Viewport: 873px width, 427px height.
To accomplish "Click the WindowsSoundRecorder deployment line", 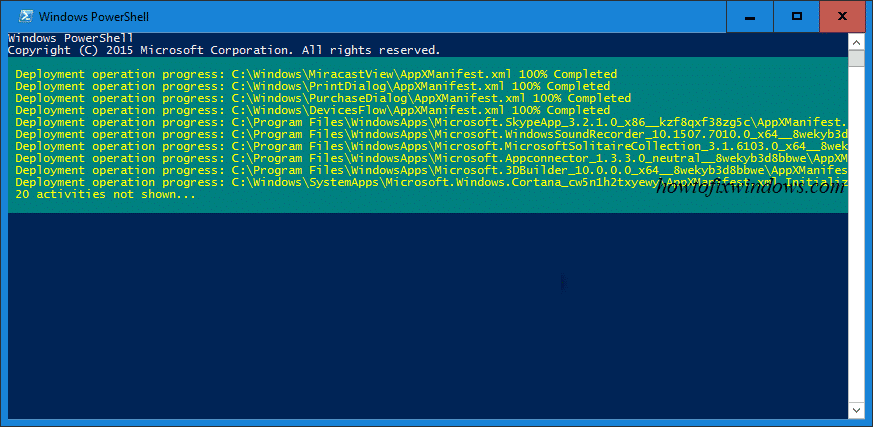I will coord(430,134).
